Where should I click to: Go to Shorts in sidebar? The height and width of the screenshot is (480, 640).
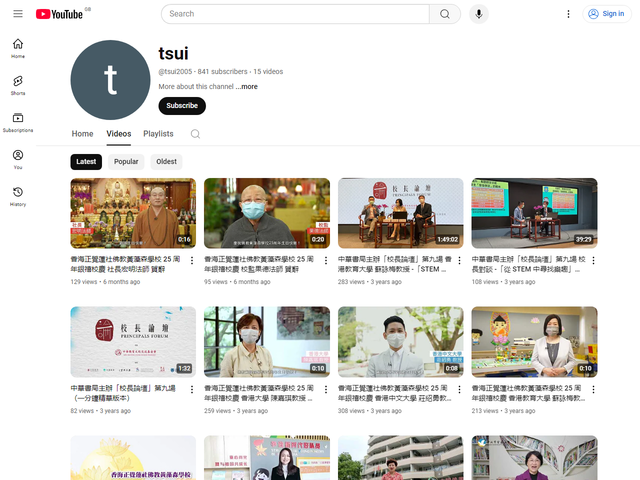click(18, 85)
